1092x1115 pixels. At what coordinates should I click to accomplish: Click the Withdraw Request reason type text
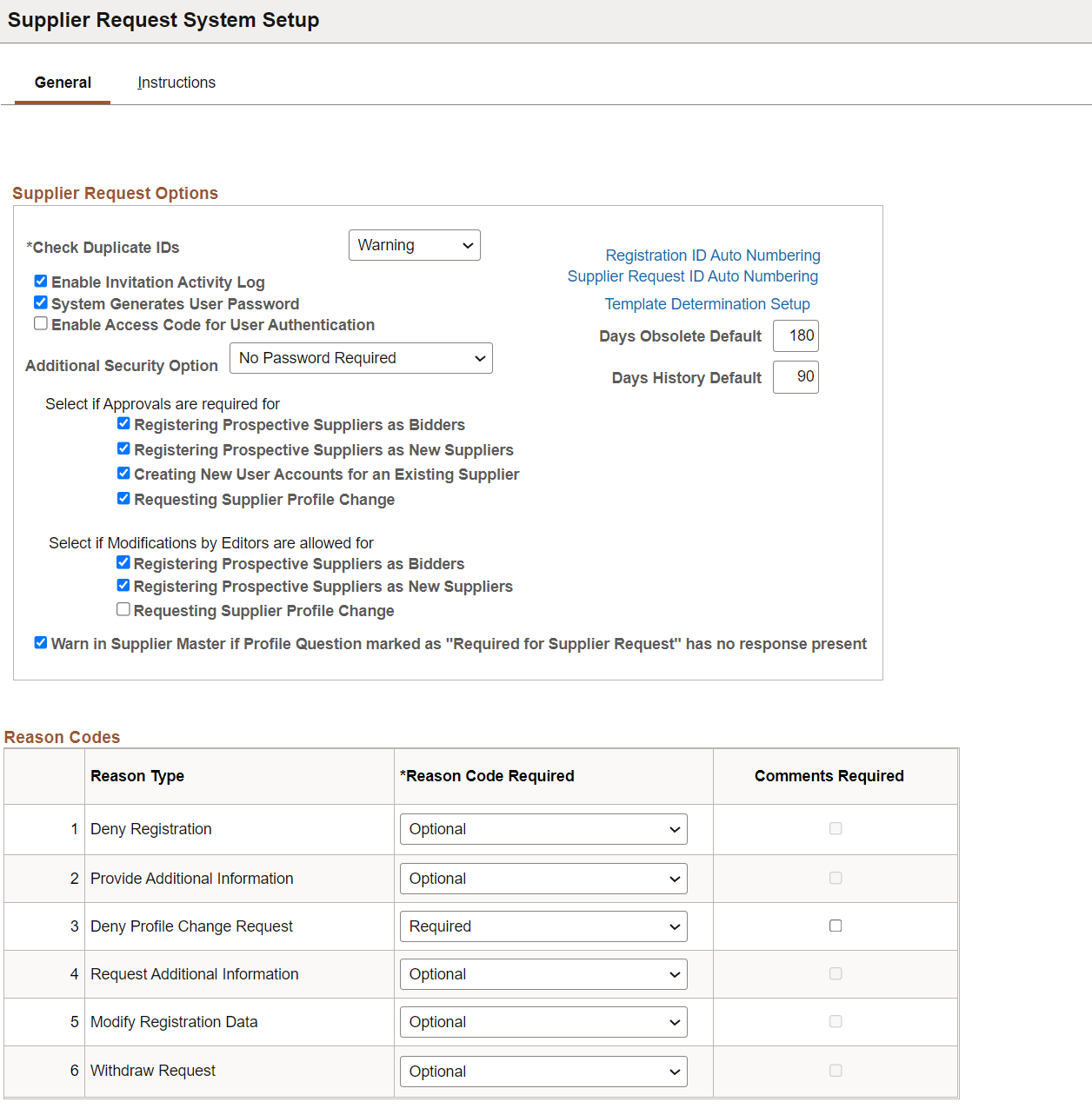(x=153, y=1071)
